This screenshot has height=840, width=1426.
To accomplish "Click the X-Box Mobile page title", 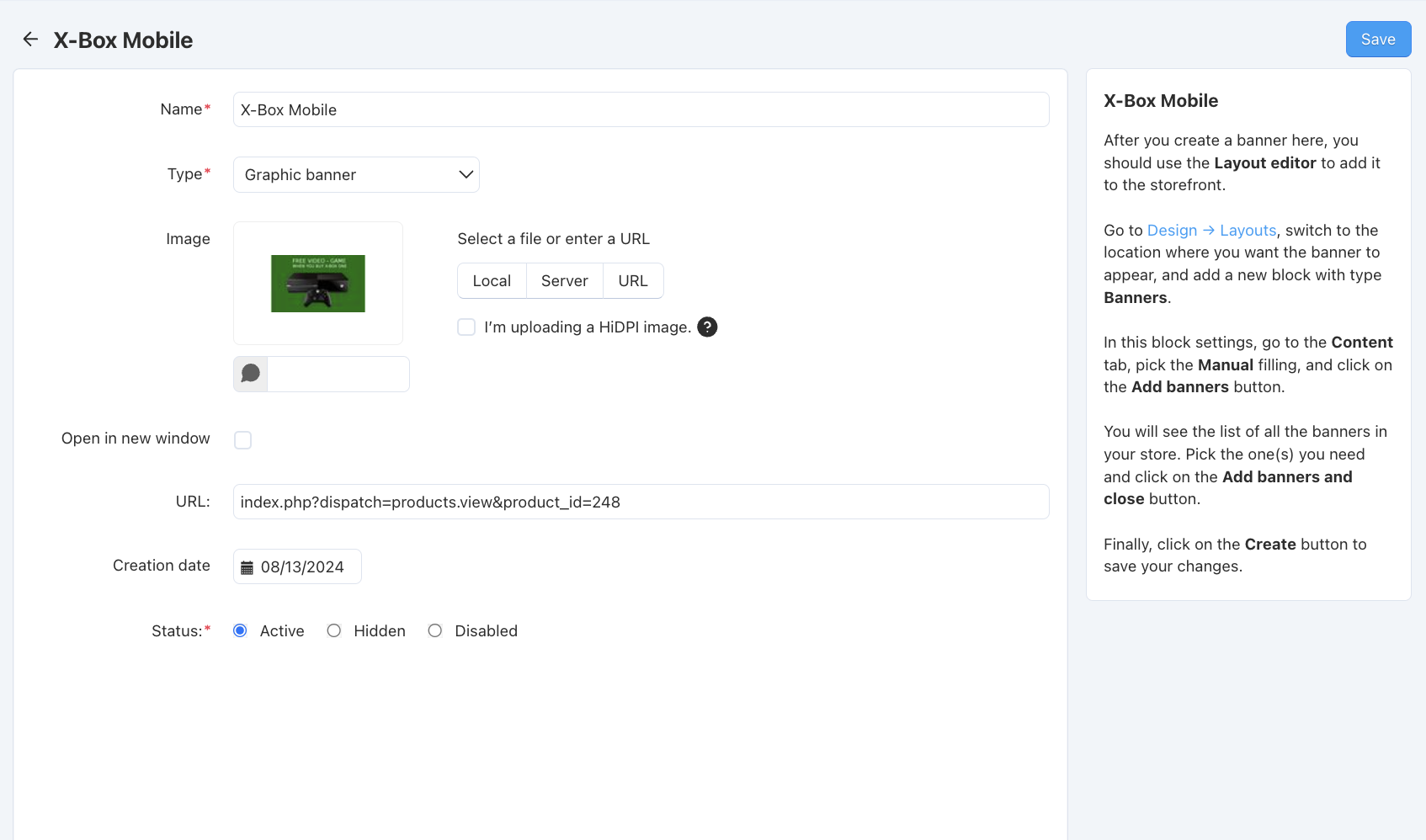I will click(123, 40).
